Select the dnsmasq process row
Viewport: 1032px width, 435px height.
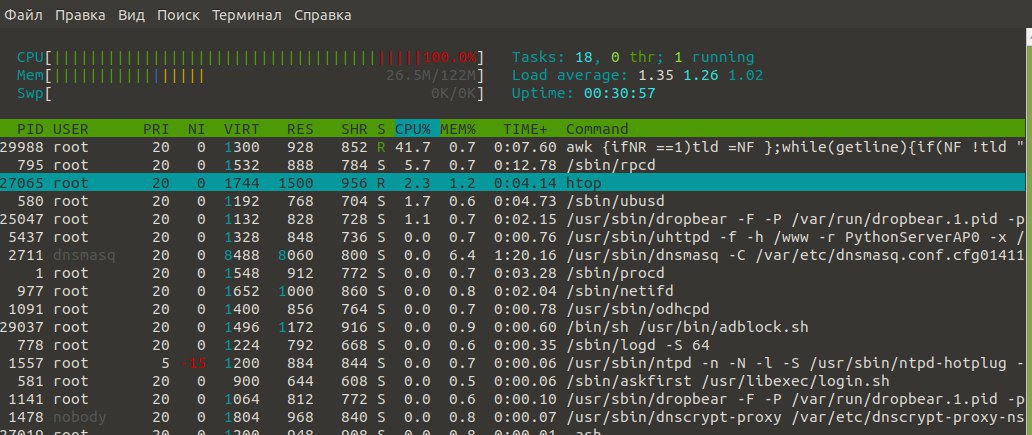513,255
